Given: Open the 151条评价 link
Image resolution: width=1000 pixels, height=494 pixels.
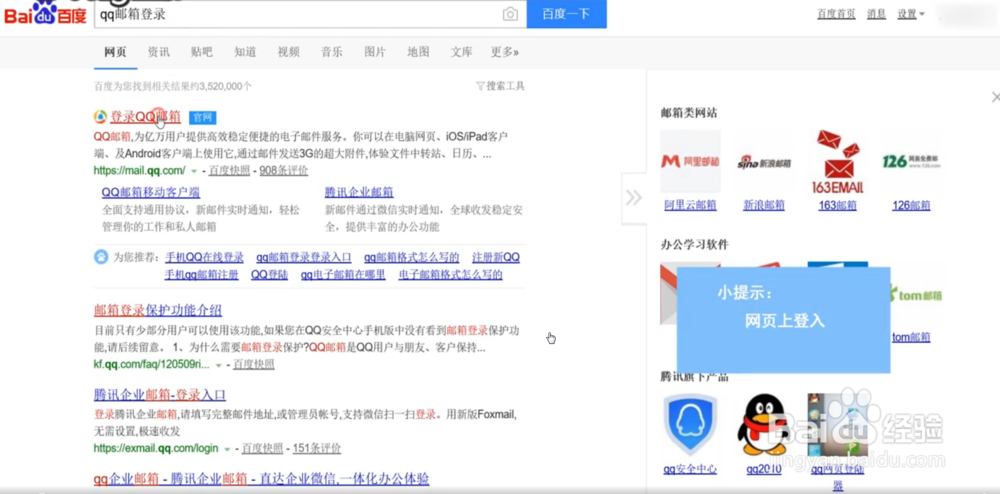Looking at the screenshot, I should pyautogui.click(x=316, y=448).
